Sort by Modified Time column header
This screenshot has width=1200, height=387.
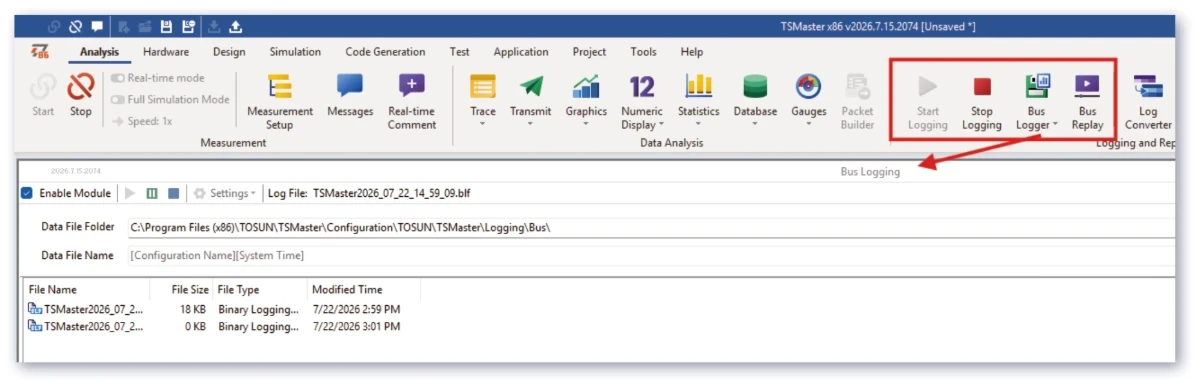coord(364,289)
